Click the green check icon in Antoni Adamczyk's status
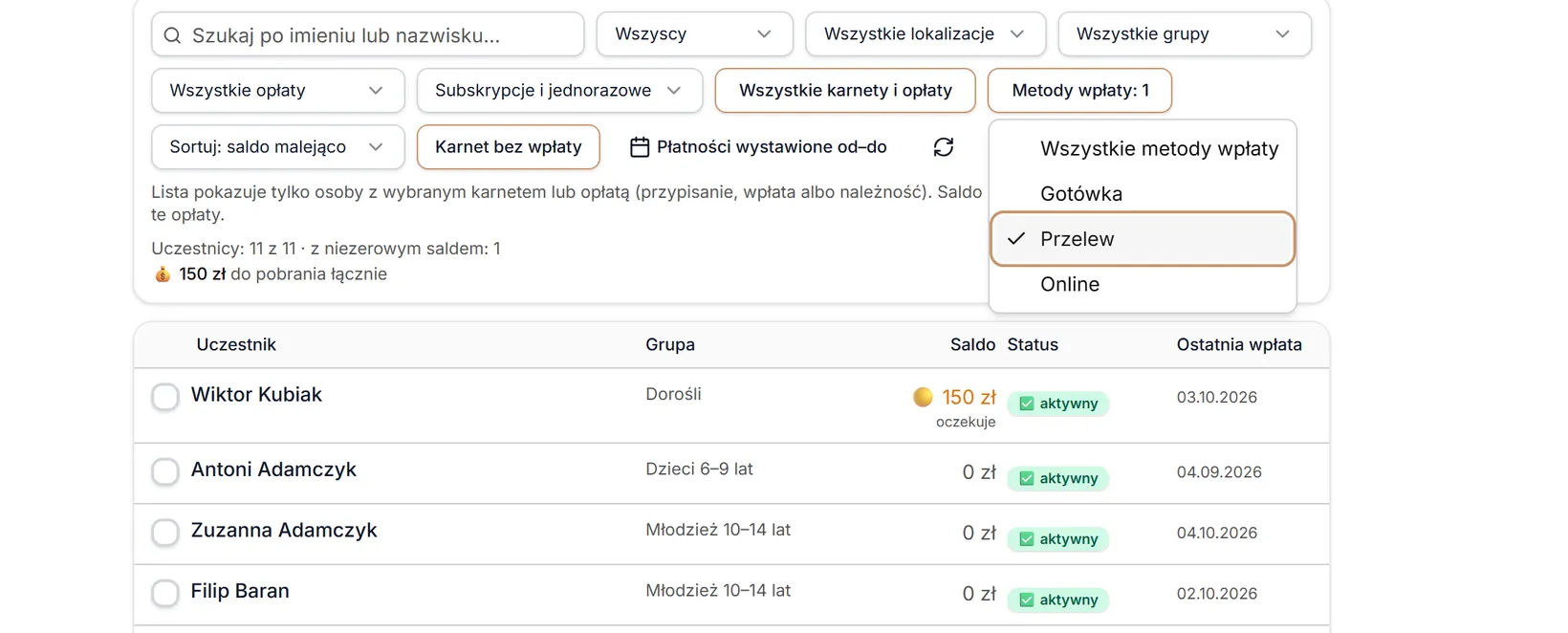Screen dimensions: 1568x633 pyautogui.click(x=1027, y=478)
